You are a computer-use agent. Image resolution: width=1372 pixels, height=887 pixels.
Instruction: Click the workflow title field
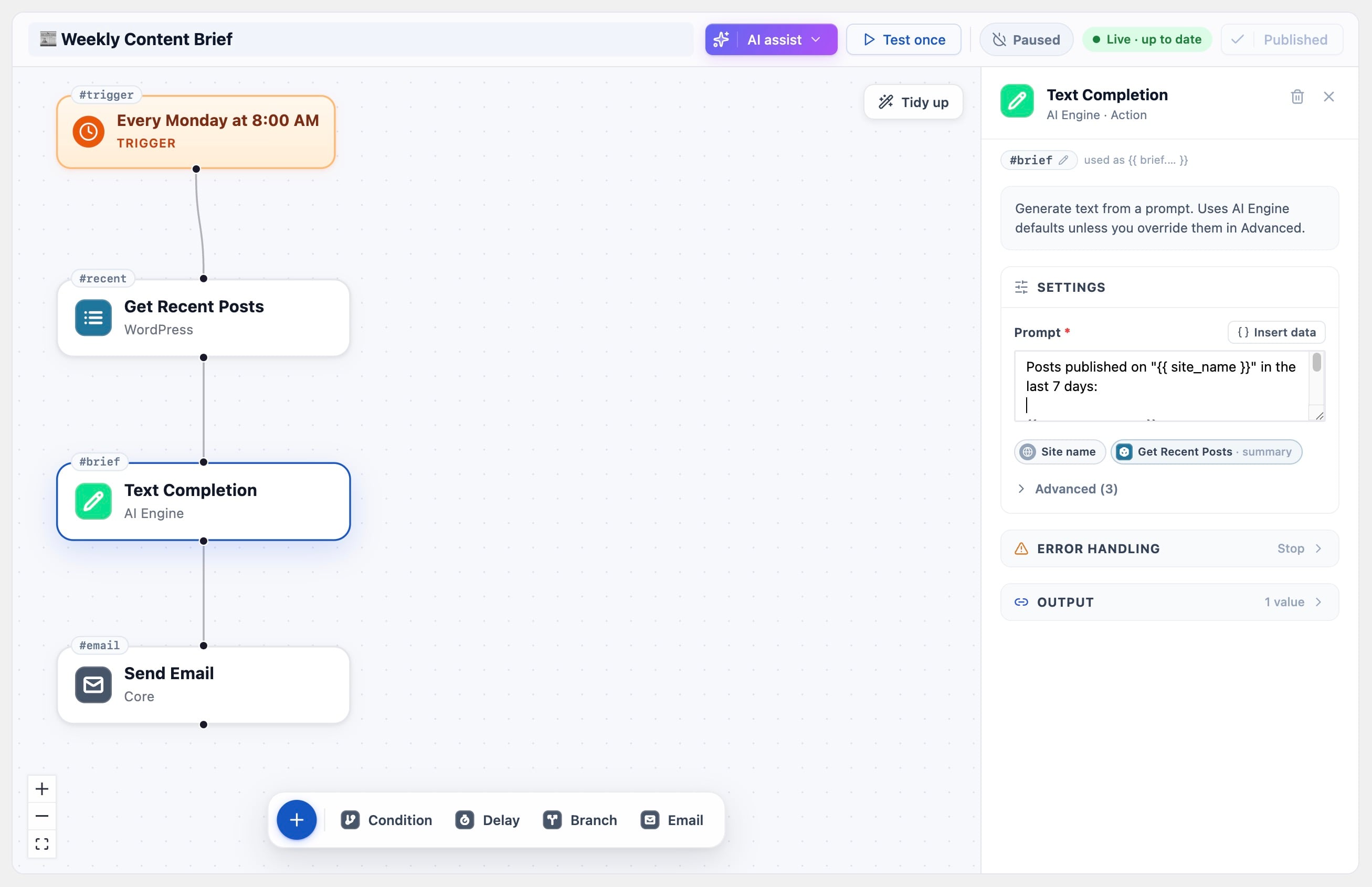click(361, 39)
